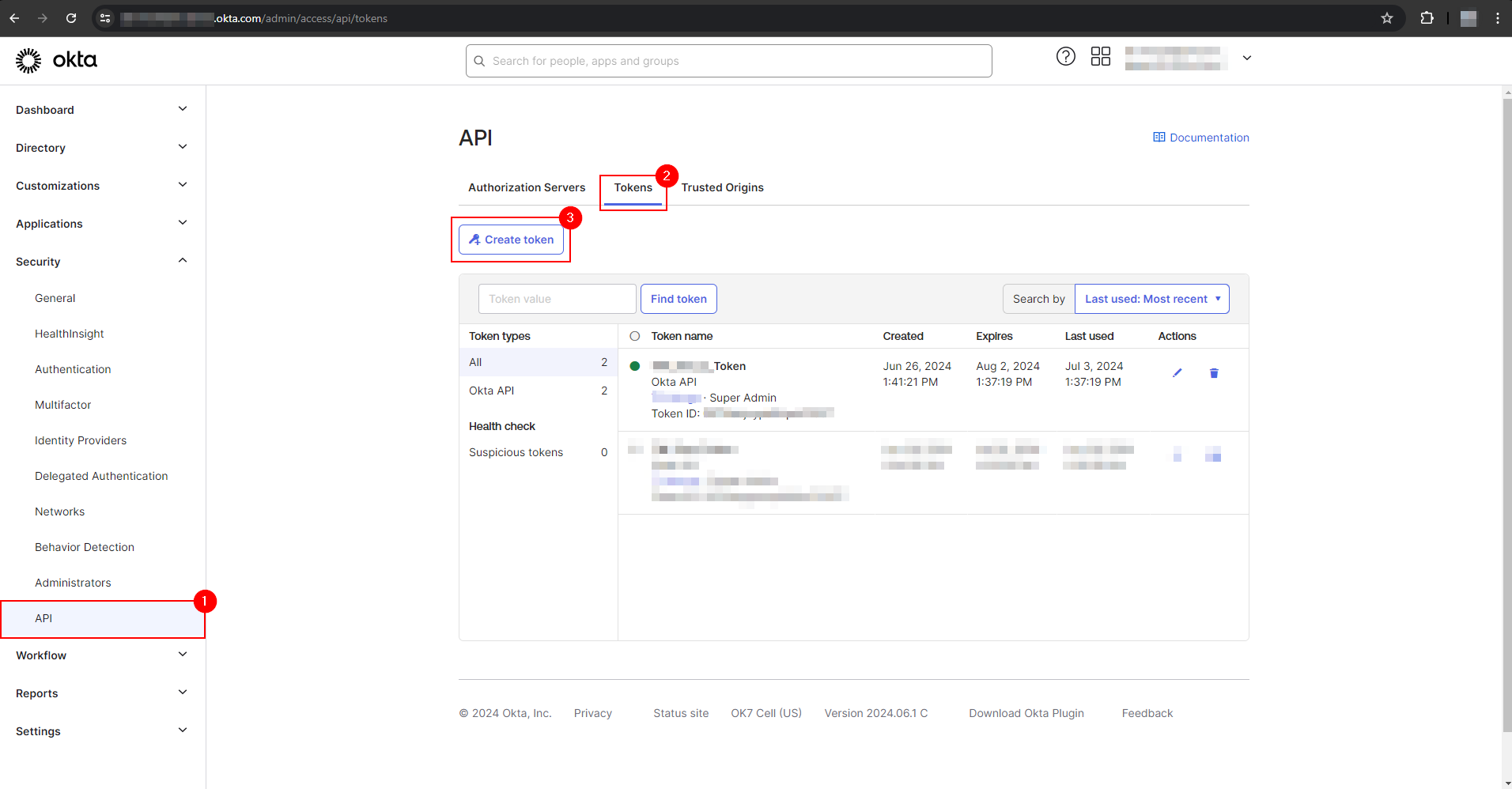The height and width of the screenshot is (789, 1512).
Task: Click the Expires column header
Action: pyautogui.click(x=994, y=336)
